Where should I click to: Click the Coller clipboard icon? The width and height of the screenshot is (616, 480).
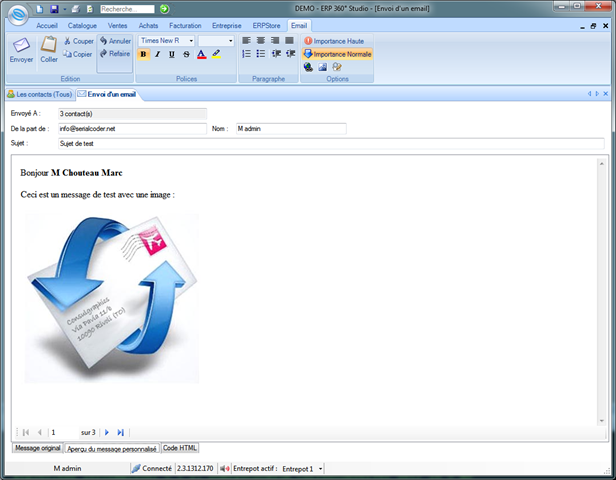pos(49,44)
